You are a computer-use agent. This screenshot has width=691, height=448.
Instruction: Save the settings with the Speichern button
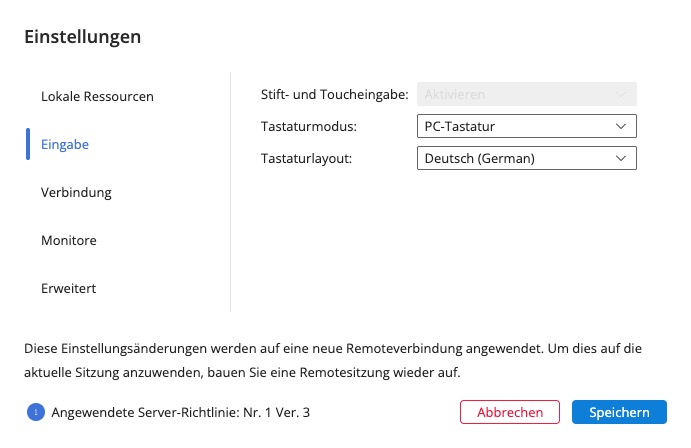(619, 412)
